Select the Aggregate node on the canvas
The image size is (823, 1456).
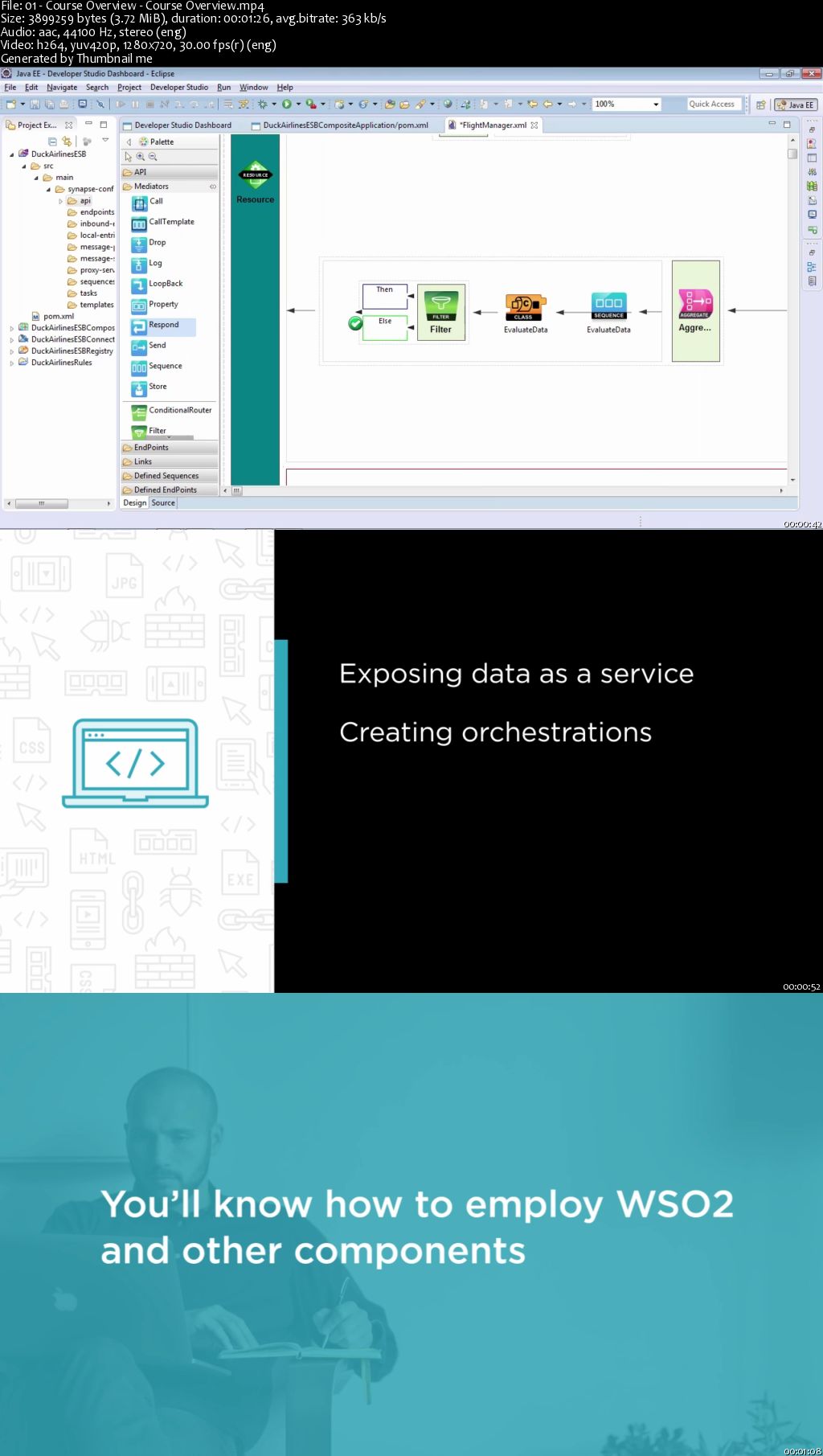(x=695, y=310)
